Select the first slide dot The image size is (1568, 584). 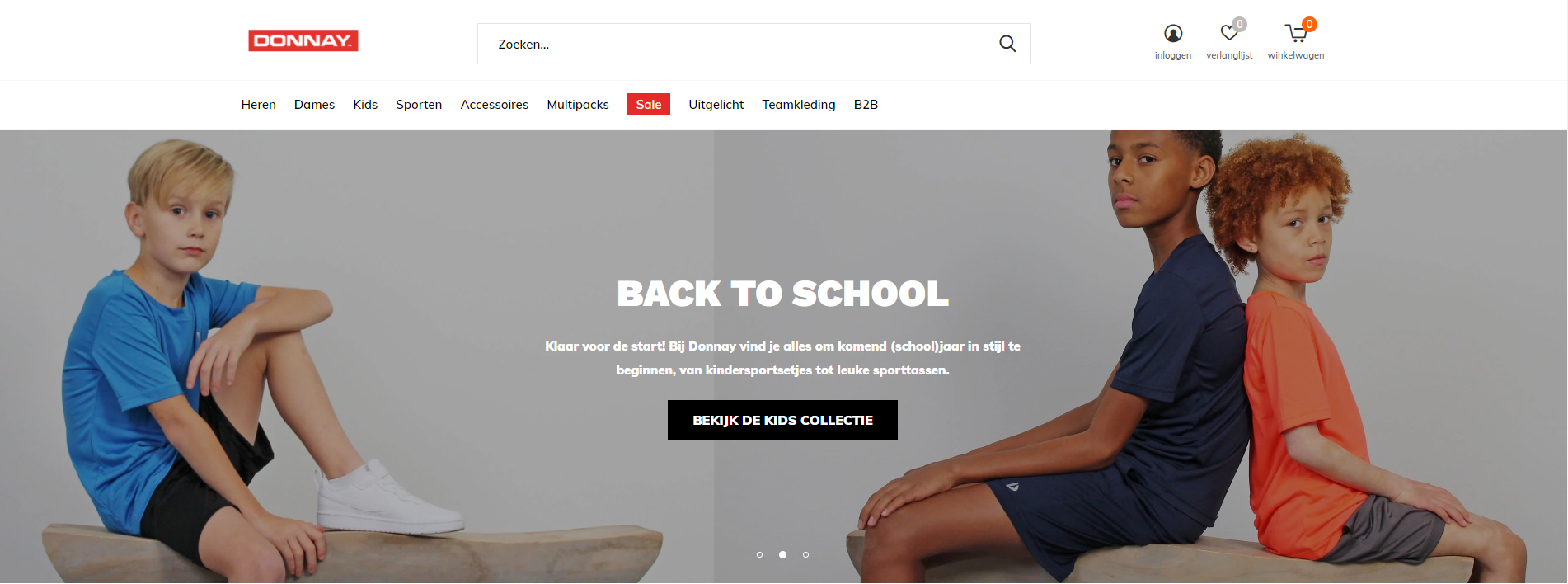(759, 554)
